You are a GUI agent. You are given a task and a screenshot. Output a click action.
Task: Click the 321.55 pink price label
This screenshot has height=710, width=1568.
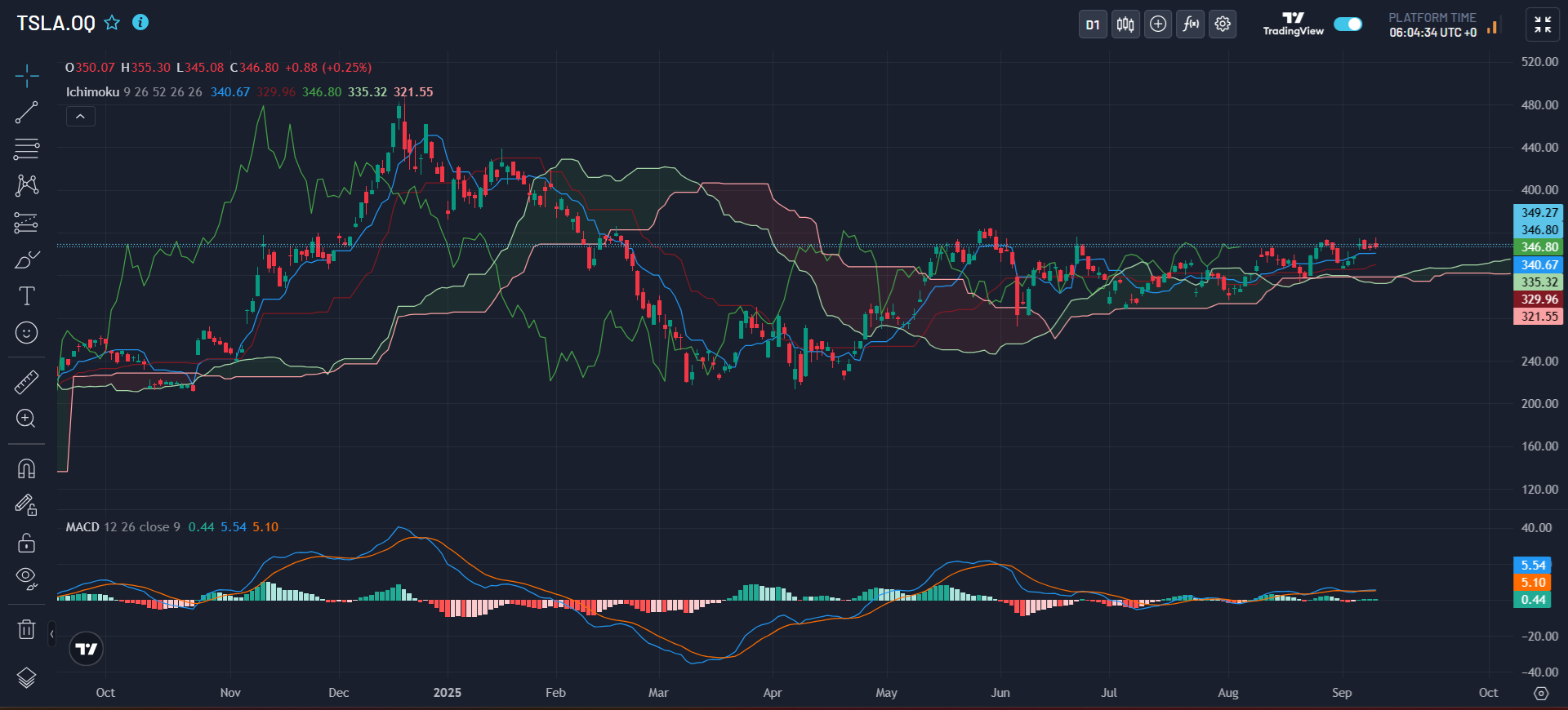(1539, 316)
